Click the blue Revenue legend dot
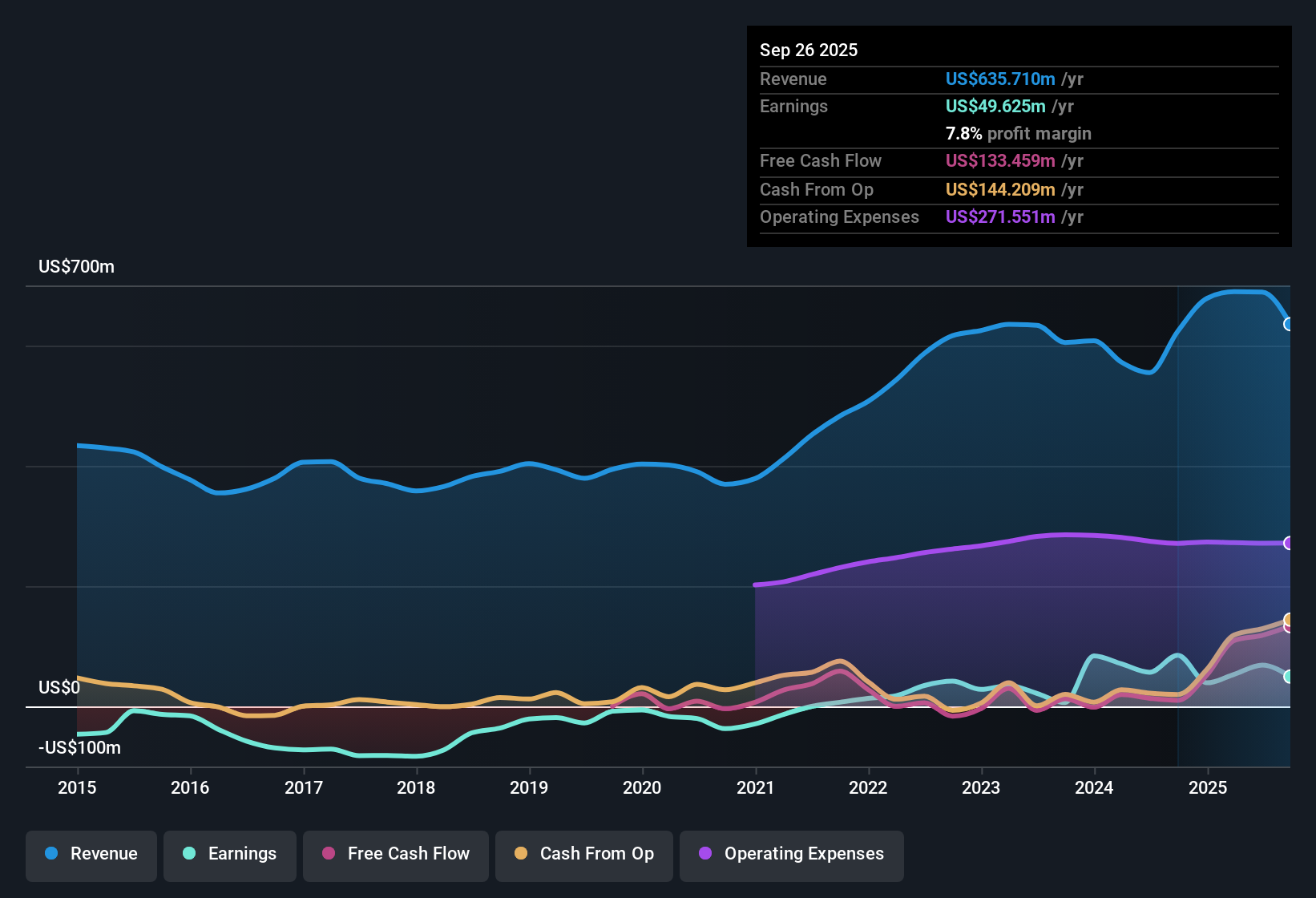The width and height of the screenshot is (1316, 898). [x=50, y=854]
